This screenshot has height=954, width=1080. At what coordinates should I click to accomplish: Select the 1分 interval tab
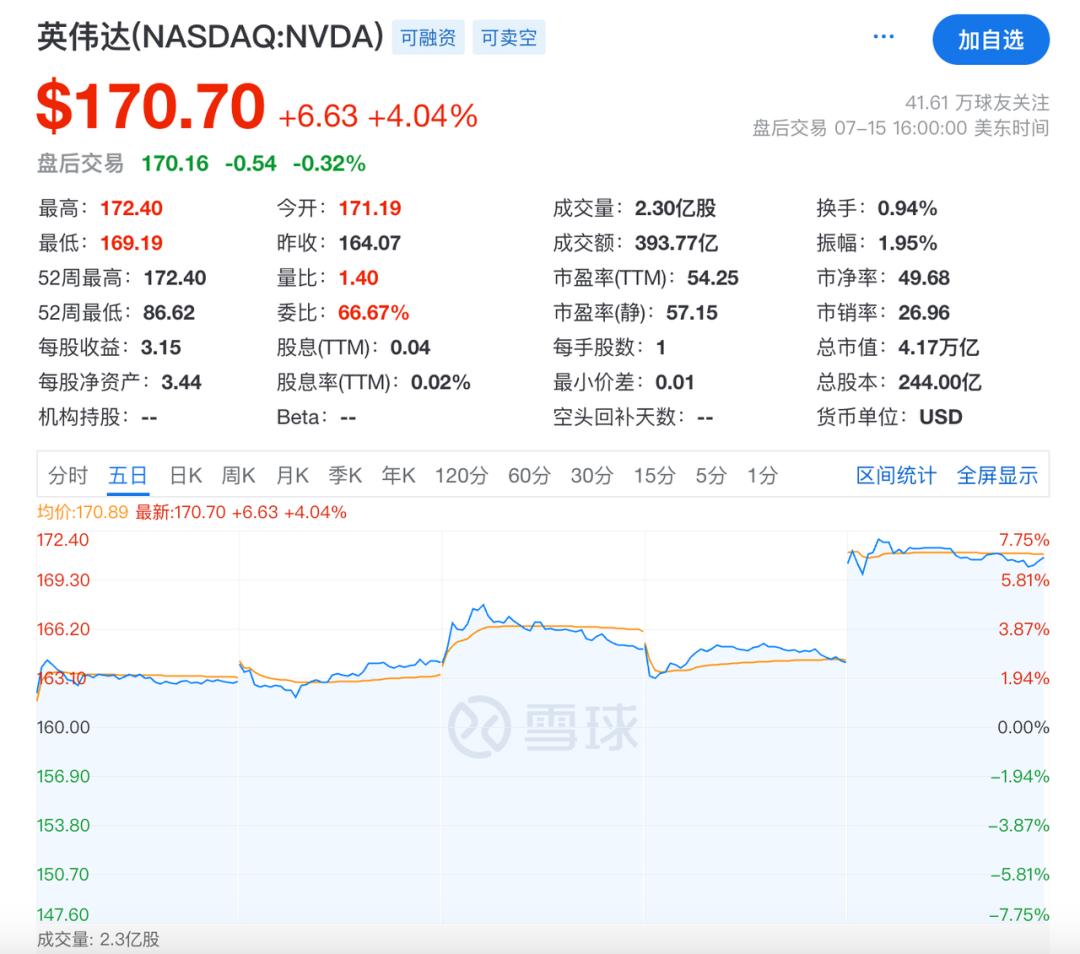[762, 475]
